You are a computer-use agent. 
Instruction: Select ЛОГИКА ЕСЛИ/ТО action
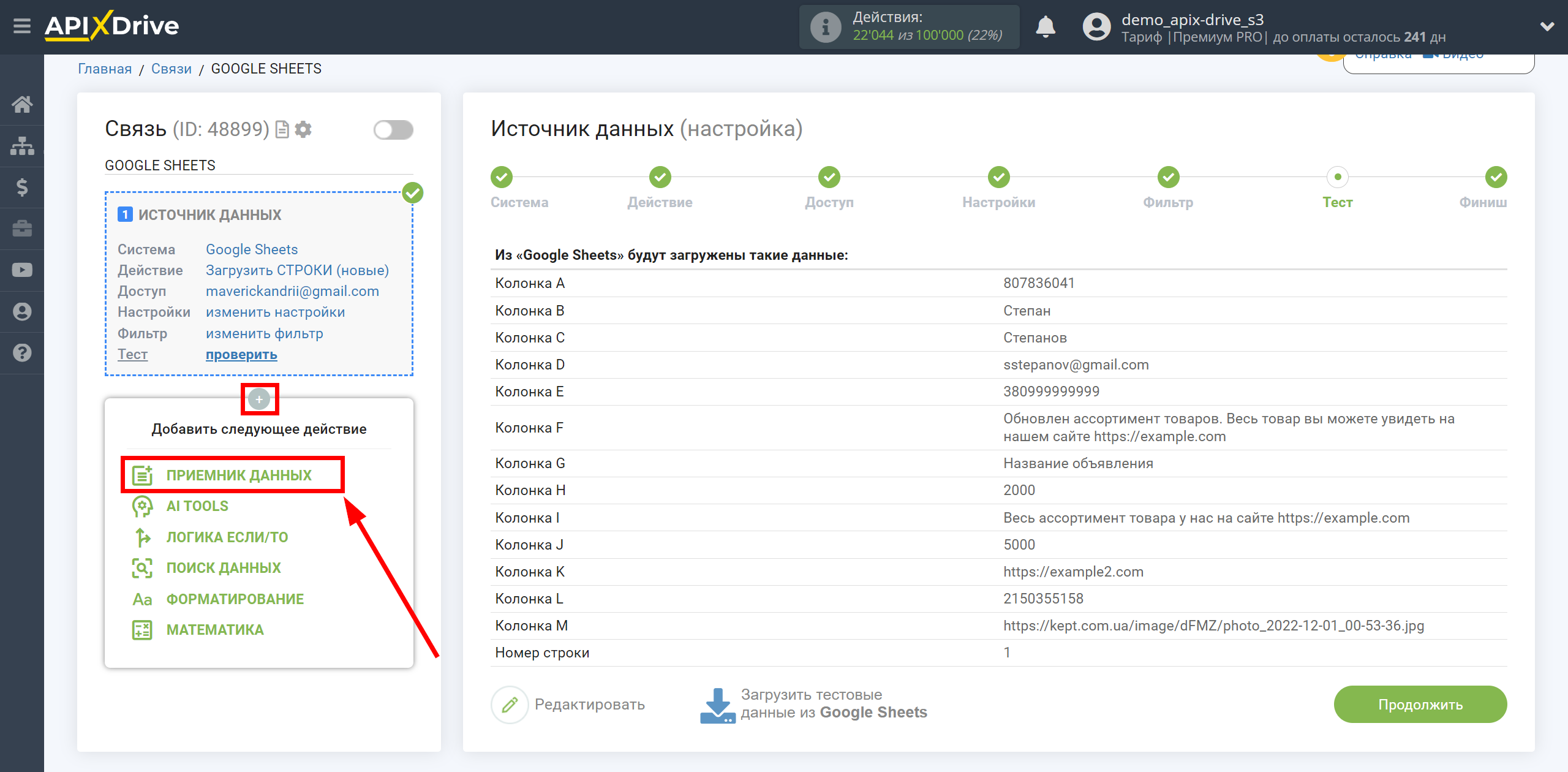227,537
